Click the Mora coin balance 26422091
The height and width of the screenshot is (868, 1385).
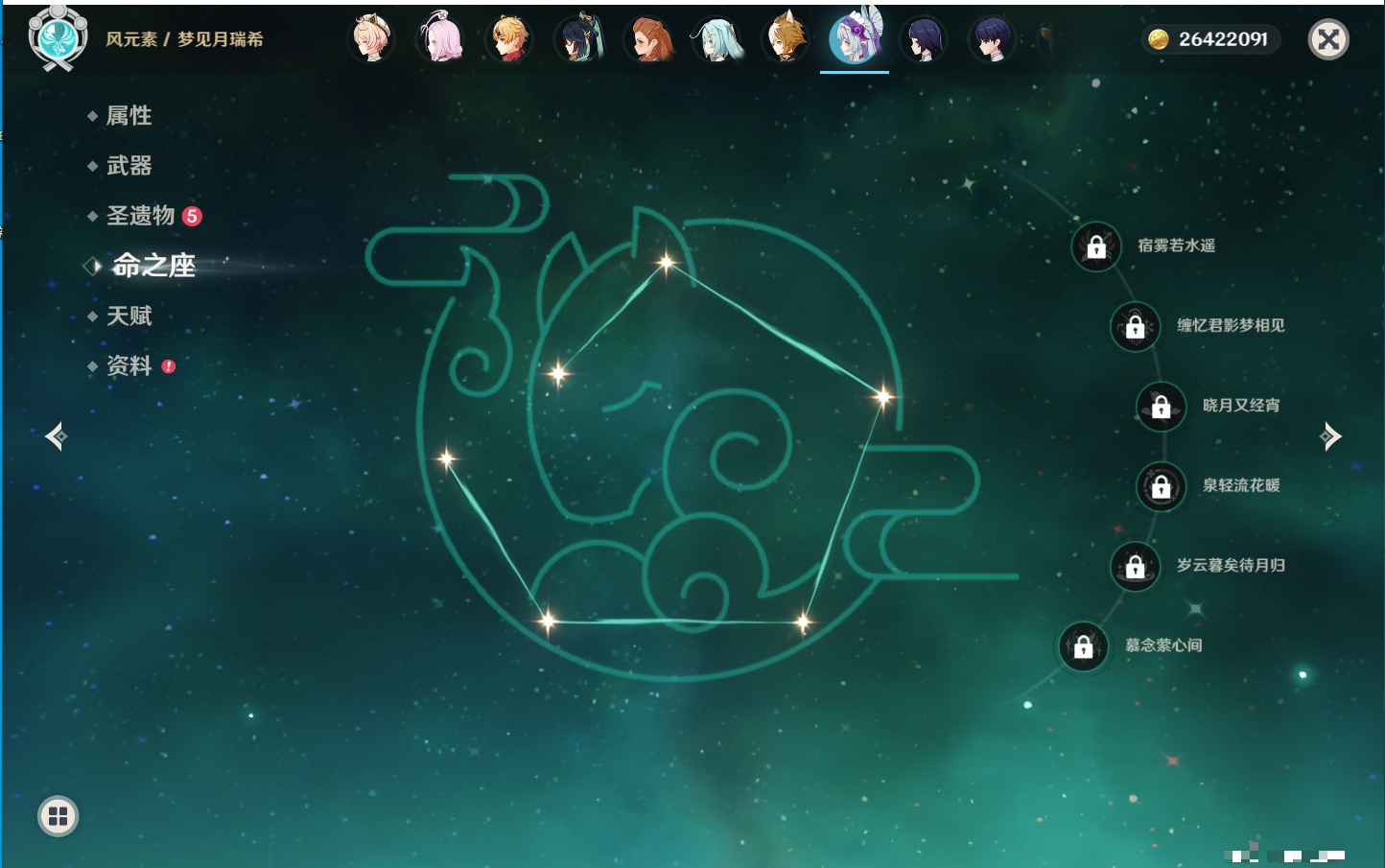(x=1210, y=39)
